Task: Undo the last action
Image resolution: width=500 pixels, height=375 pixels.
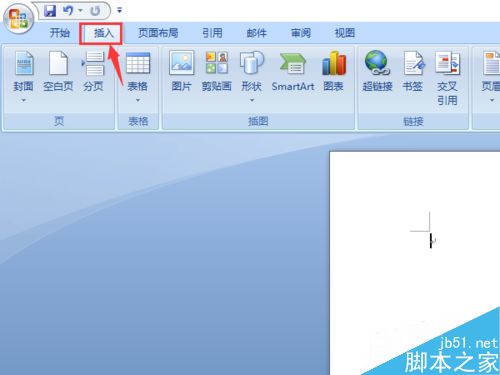Action: pos(68,11)
